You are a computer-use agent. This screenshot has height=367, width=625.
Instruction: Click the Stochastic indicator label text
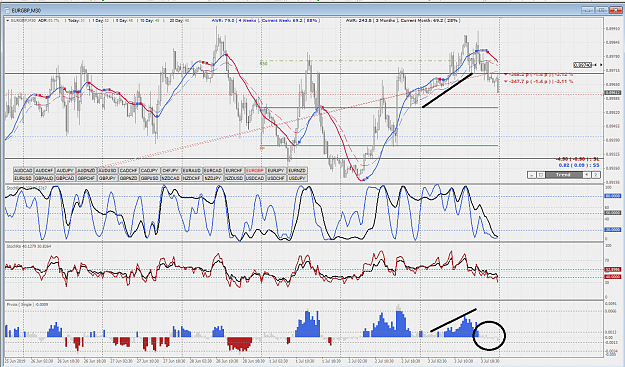tap(27, 188)
